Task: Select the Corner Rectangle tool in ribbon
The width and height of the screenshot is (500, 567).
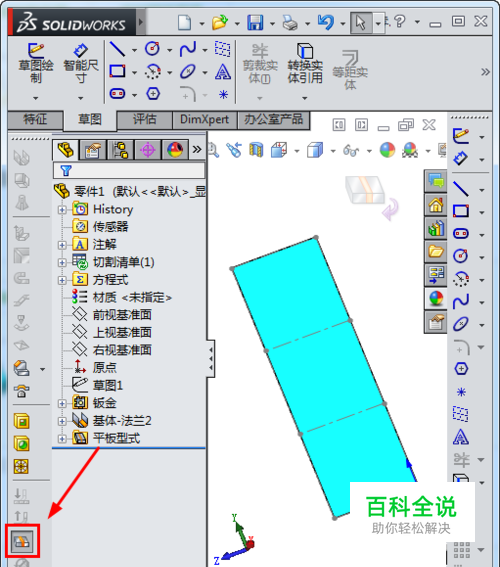Action: point(117,71)
